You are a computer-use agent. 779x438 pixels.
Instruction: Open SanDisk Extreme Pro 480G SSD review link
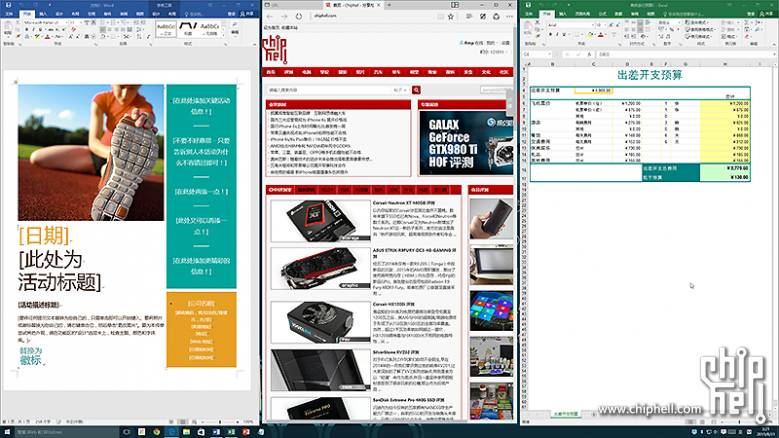pos(408,400)
